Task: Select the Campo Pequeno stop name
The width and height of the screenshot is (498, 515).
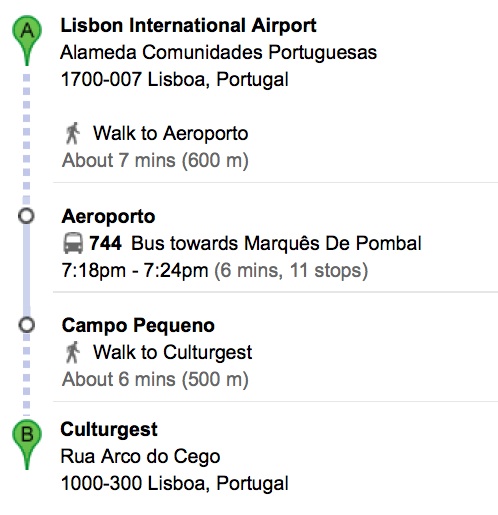Action: point(138,326)
